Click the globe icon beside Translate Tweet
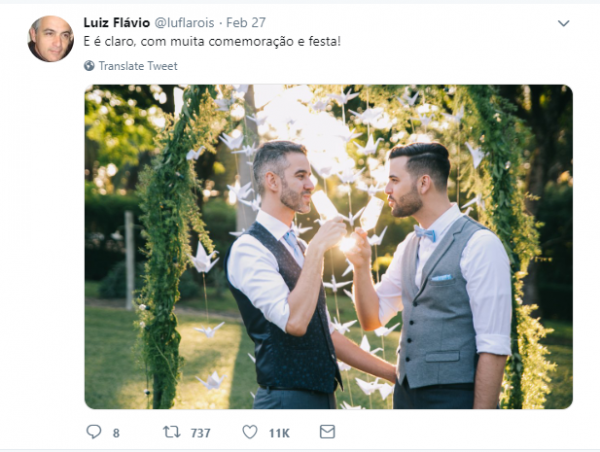The image size is (600, 452). tap(89, 66)
